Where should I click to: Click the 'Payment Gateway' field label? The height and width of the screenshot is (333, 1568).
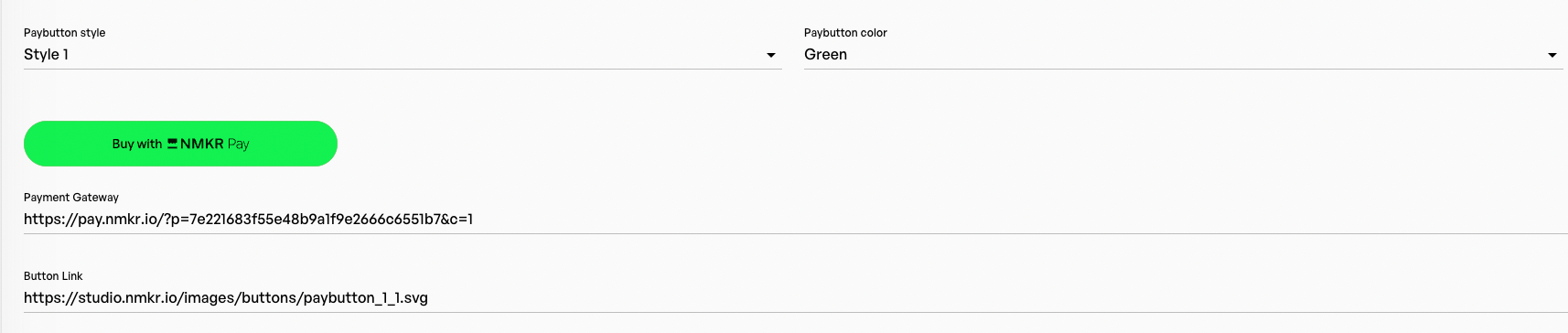71,198
